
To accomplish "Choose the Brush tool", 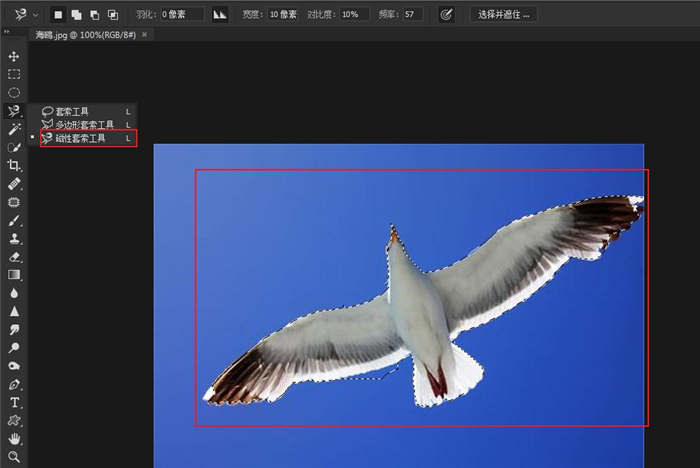I will pyautogui.click(x=14, y=220).
